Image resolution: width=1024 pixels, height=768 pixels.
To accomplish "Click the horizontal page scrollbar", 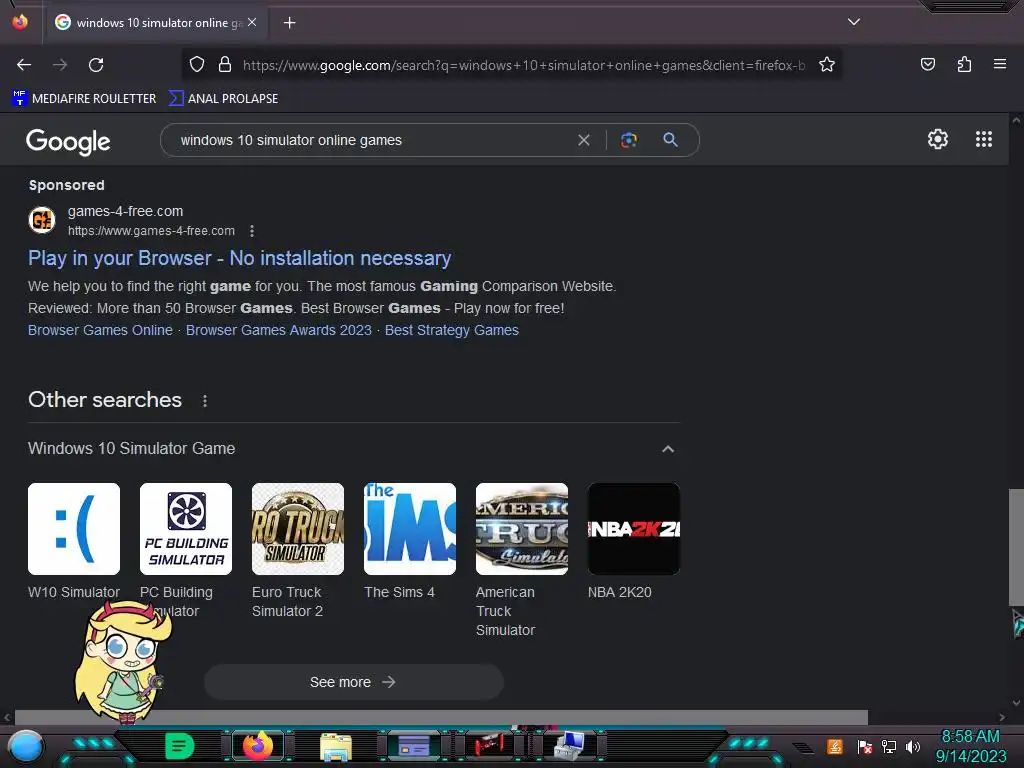I will click(x=441, y=717).
